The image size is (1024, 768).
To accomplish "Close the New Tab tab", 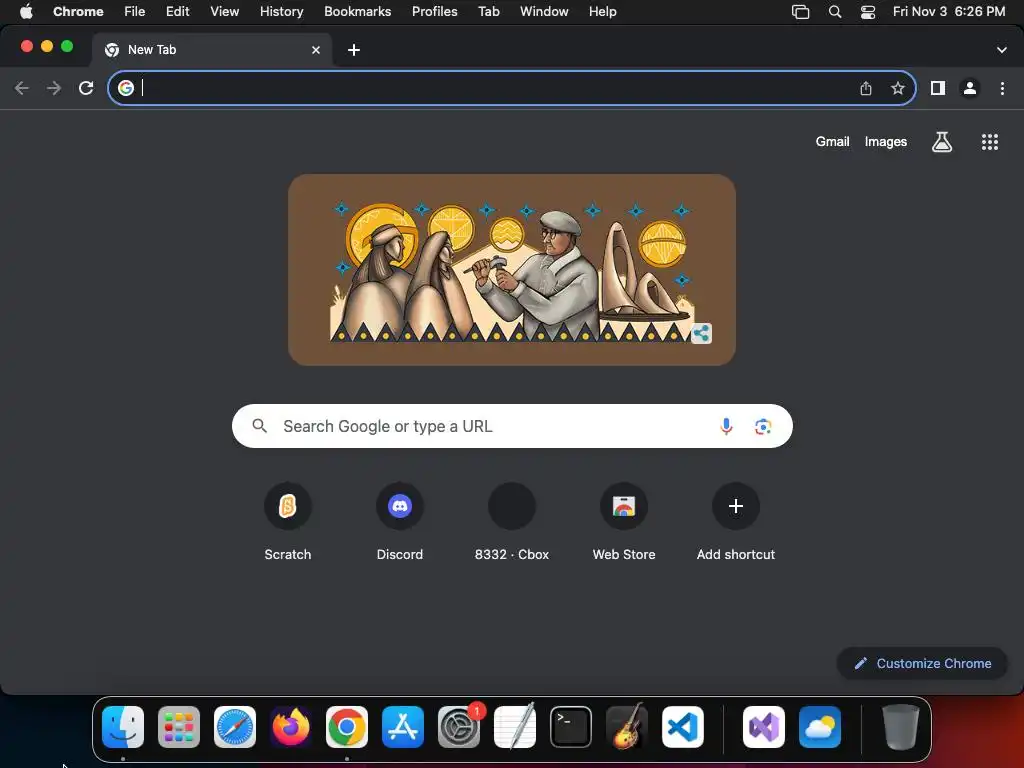I will [316, 50].
